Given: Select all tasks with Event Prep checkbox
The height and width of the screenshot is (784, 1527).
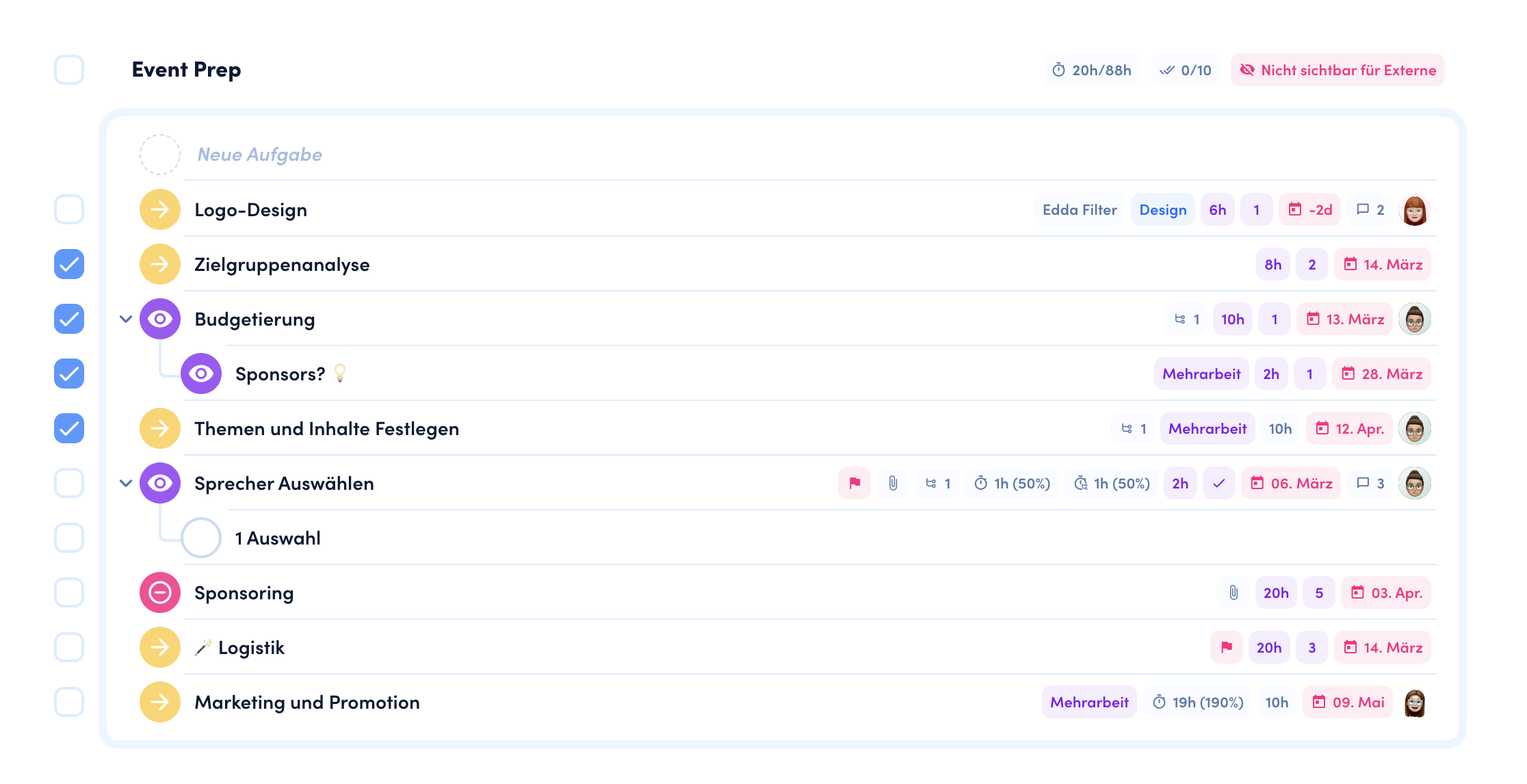Looking at the screenshot, I should click(x=69, y=70).
